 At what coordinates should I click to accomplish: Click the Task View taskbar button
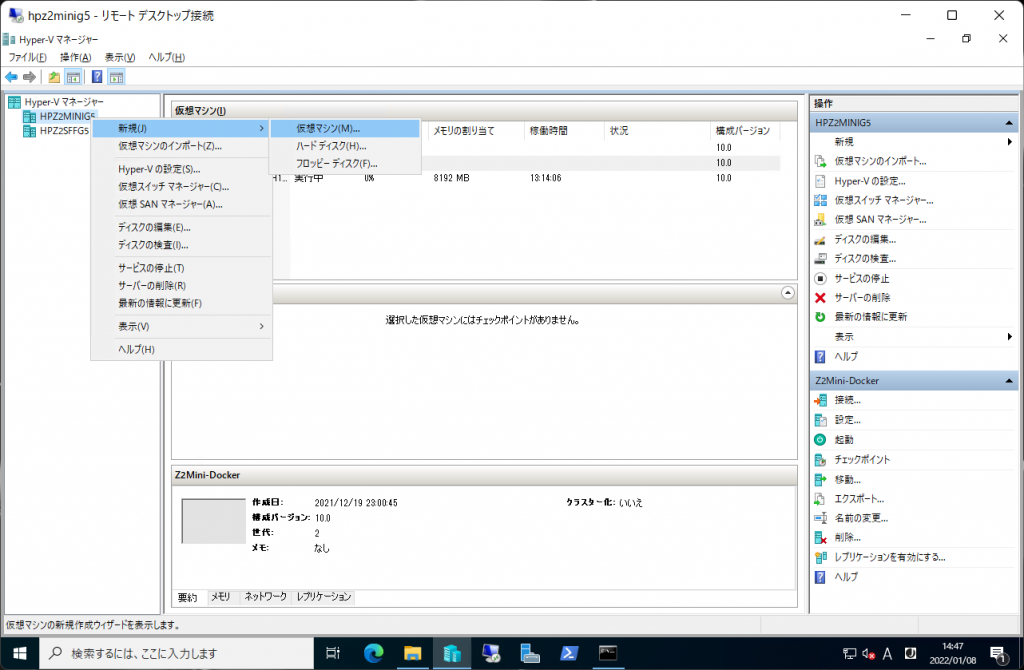333,653
